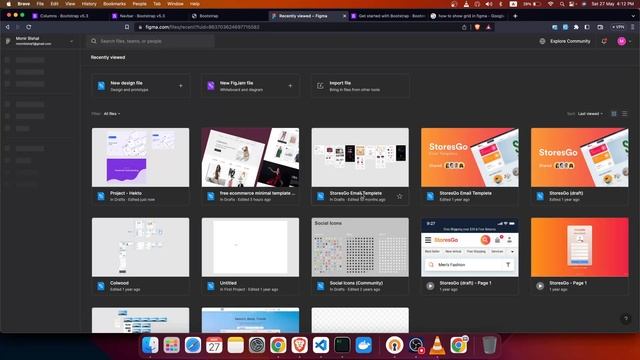
Task: Click the share icon in address bar
Action: (464, 27)
